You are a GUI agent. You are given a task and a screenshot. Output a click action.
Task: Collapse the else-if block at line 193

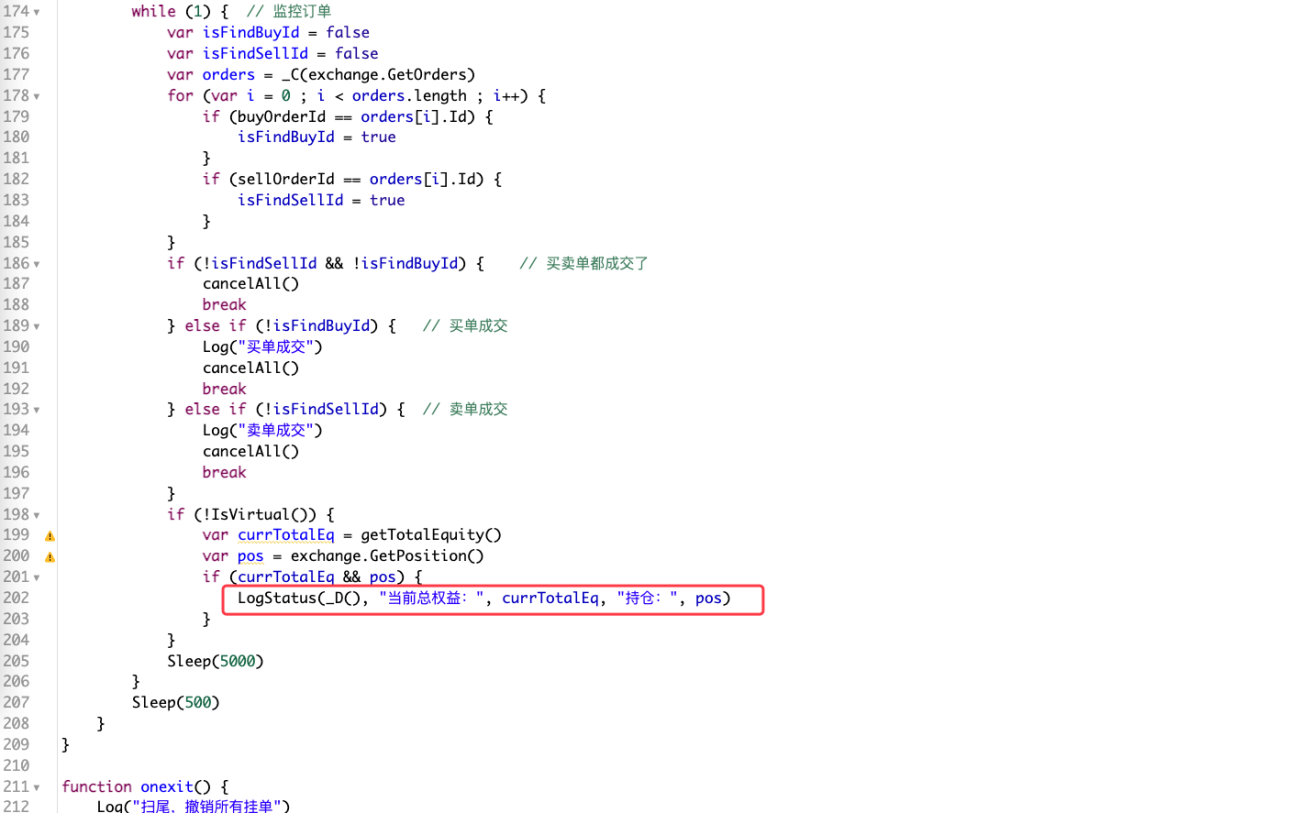point(37,409)
